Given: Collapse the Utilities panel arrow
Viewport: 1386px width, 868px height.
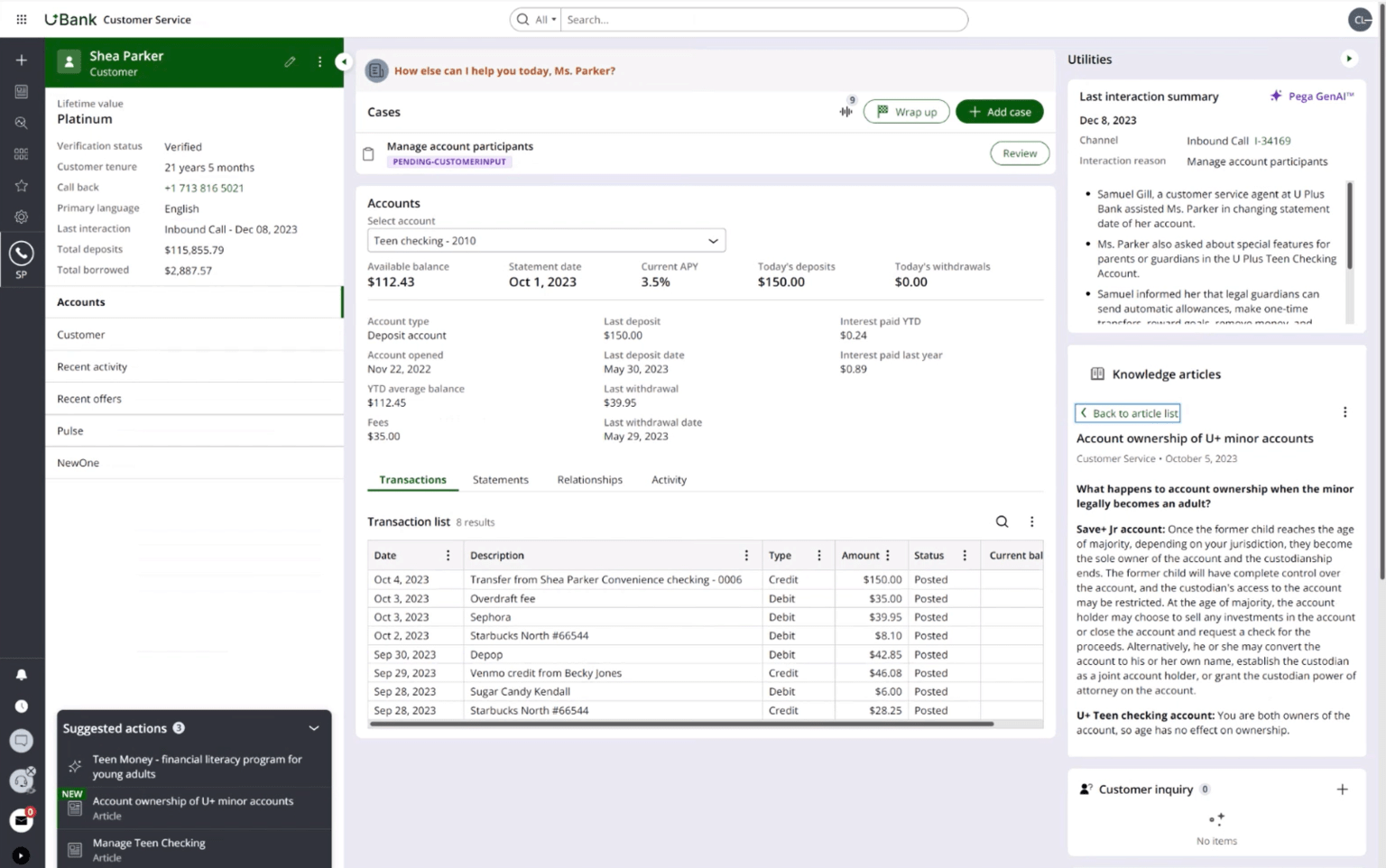Looking at the screenshot, I should click(1349, 59).
